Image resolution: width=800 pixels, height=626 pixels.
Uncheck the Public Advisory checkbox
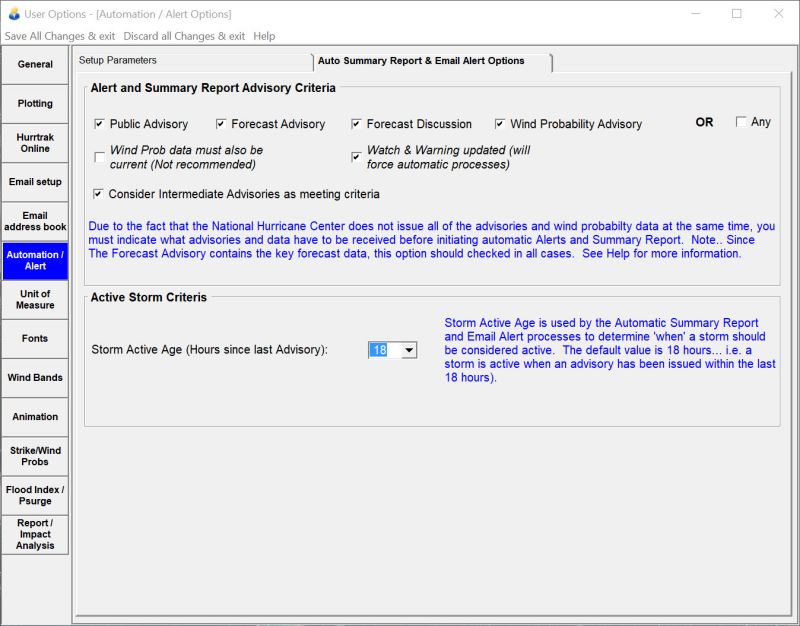[x=99, y=124]
